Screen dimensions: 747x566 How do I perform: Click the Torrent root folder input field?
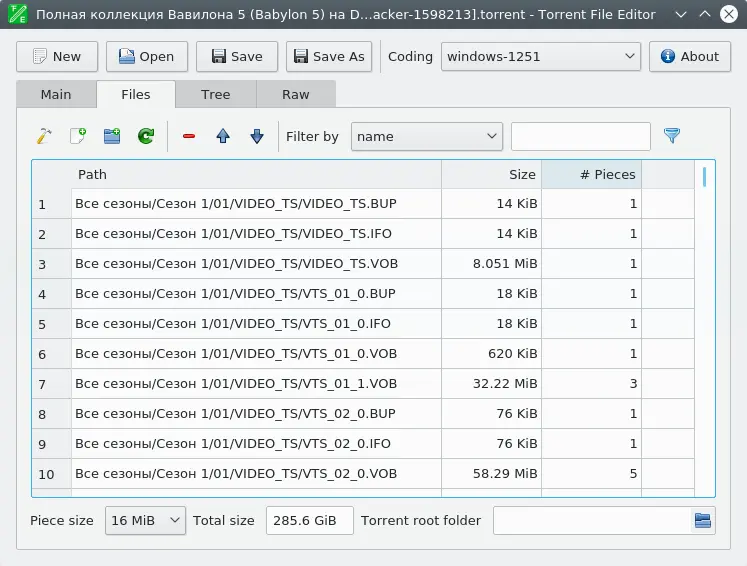click(x=593, y=521)
